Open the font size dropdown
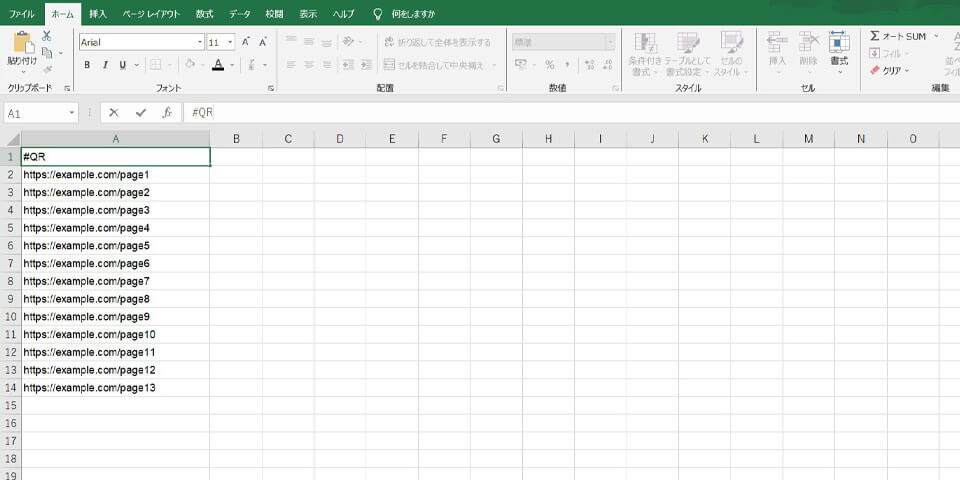The image size is (960, 480). 231,42
